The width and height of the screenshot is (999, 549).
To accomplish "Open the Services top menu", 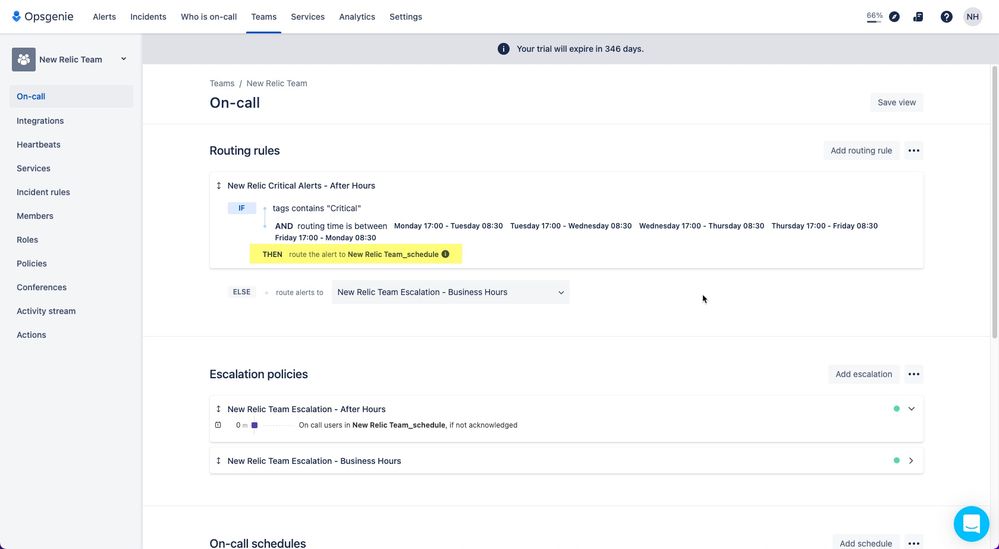I will 308,17.
